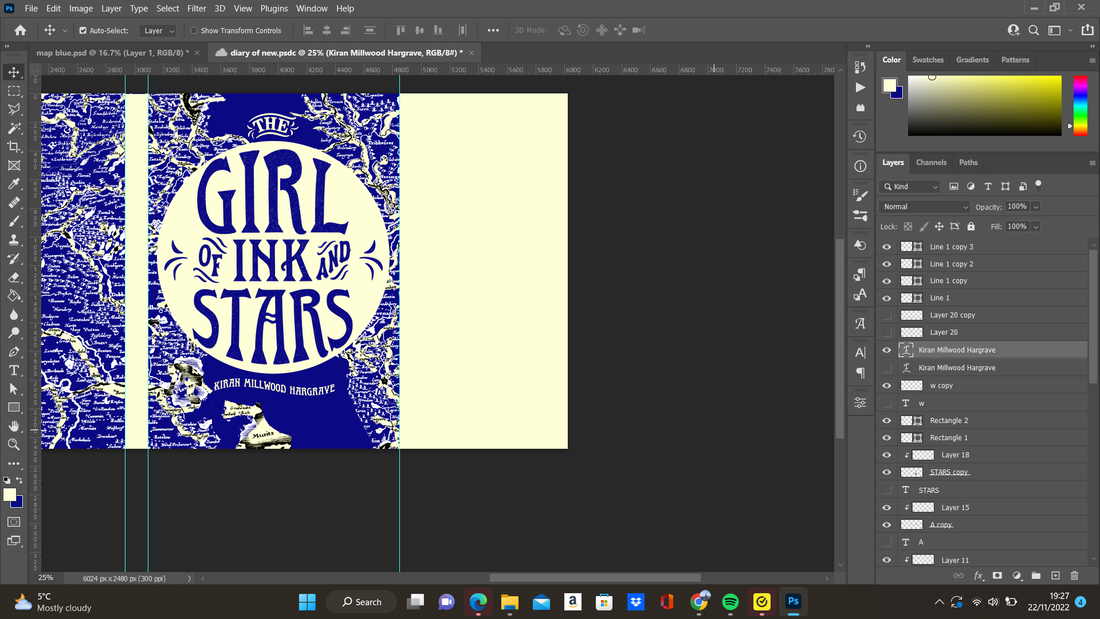Image resolution: width=1100 pixels, height=619 pixels.
Task: Open the History panel icon
Action: tap(860, 137)
